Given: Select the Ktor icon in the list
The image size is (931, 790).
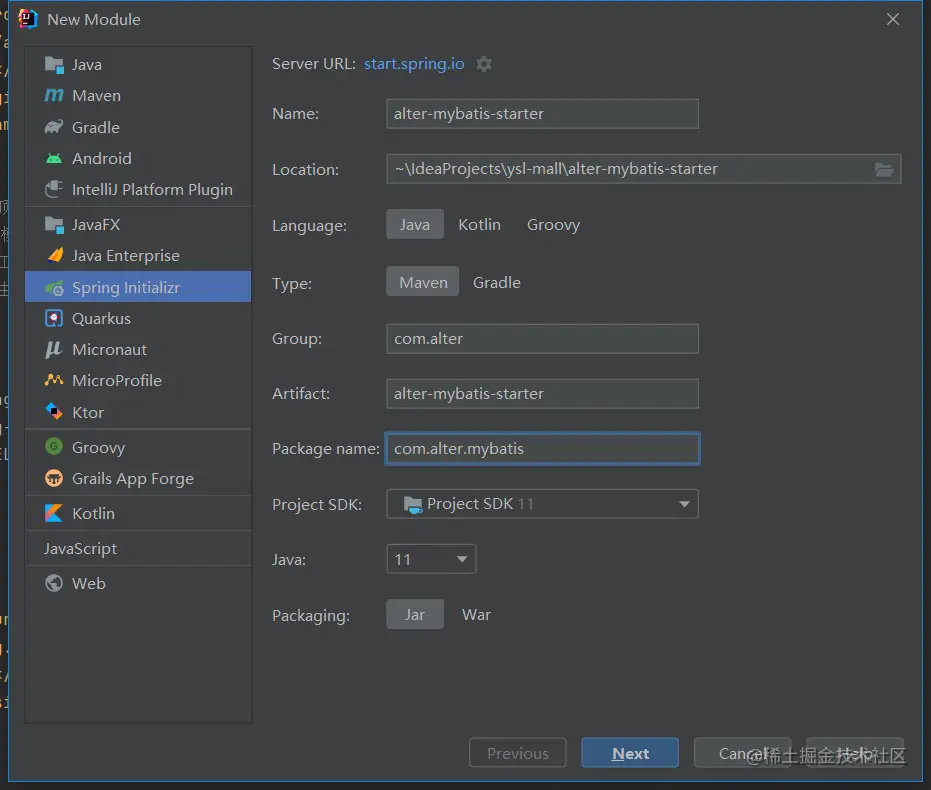Looking at the screenshot, I should (54, 412).
